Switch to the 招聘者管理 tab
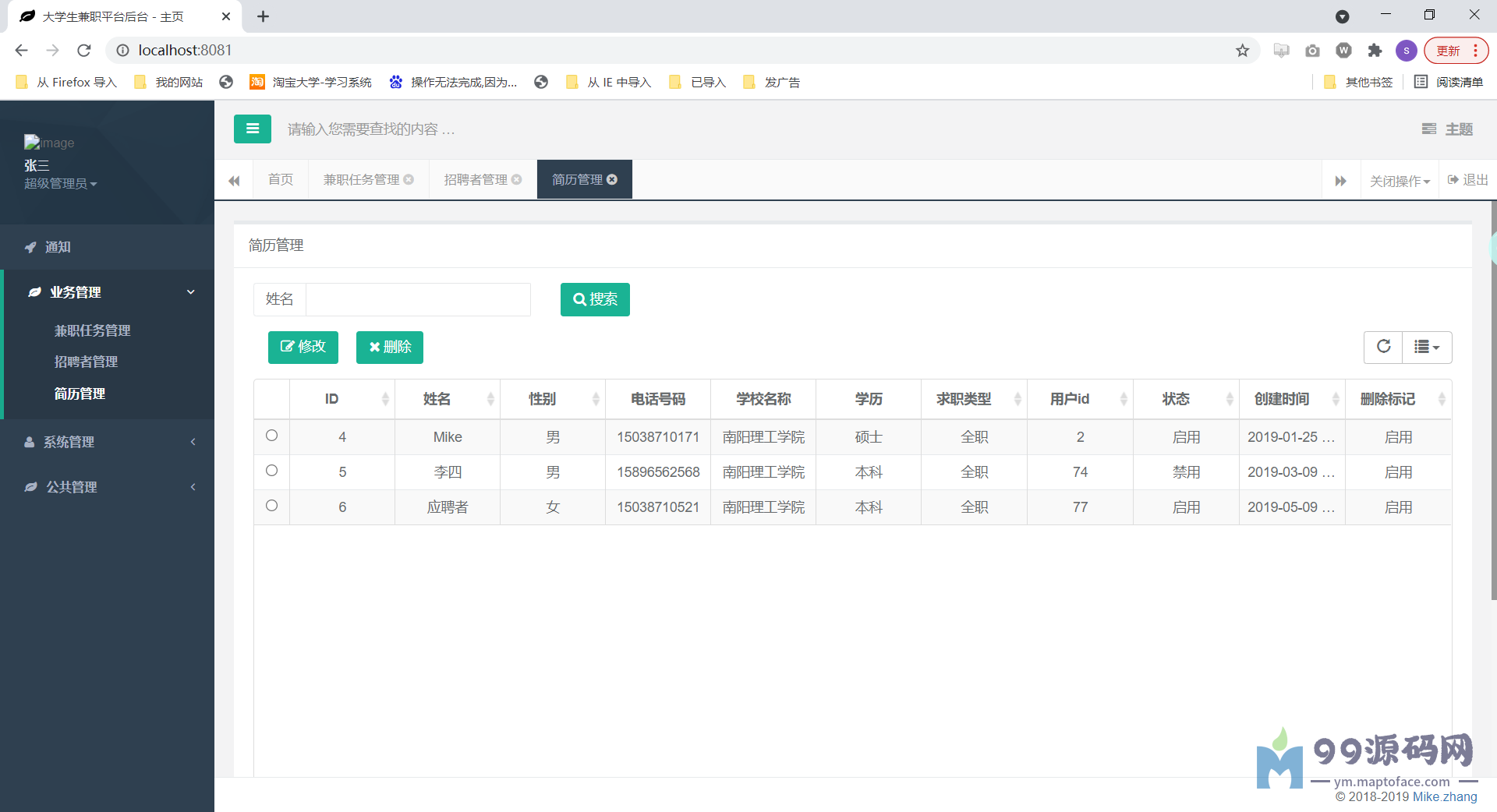The width and height of the screenshot is (1497, 812). [476, 180]
